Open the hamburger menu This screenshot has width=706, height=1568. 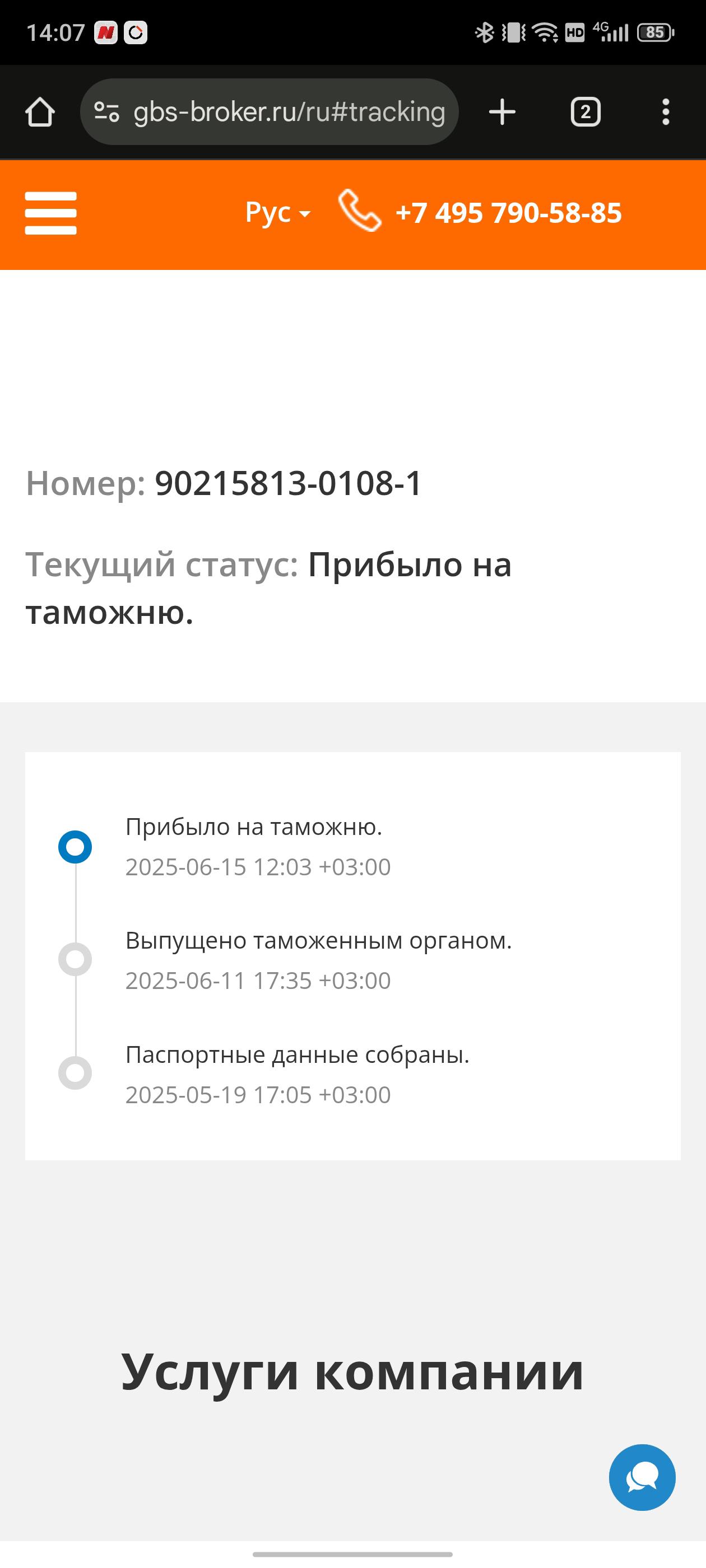point(50,213)
